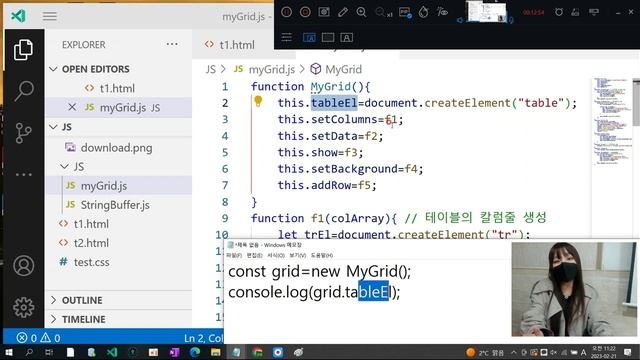Open the 파일(F) menu in Notepad
This screenshot has width=640, height=360.
pyautogui.click(x=234, y=256)
